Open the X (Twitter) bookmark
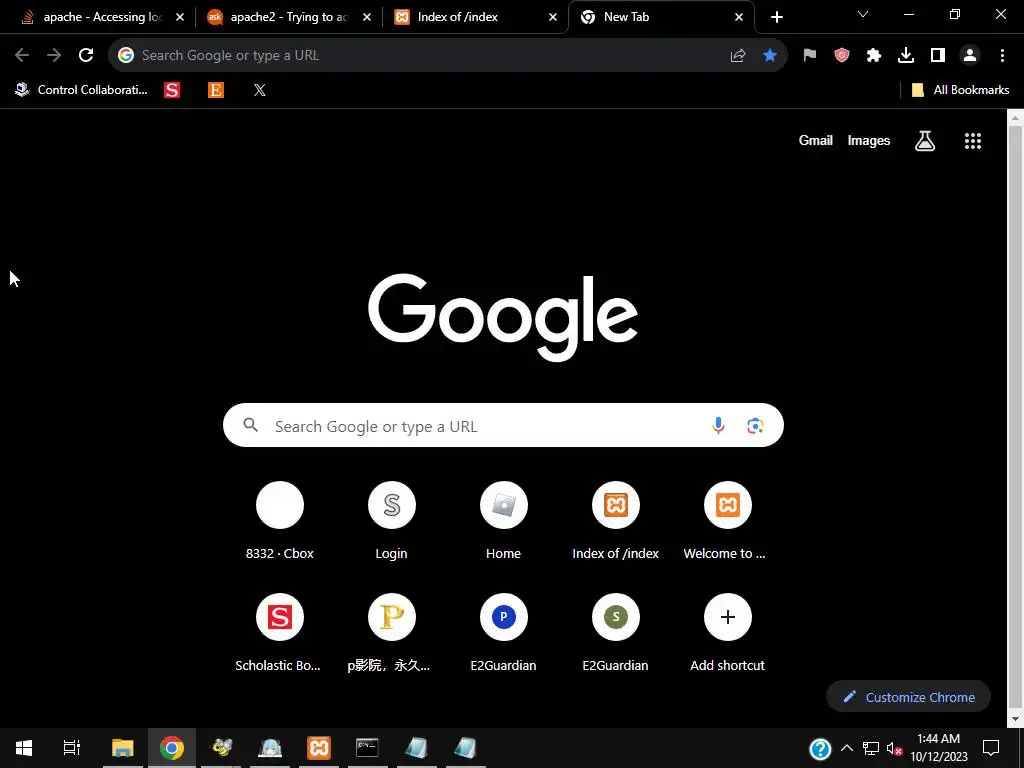This screenshot has width=1024, height=768. point(260,90)
